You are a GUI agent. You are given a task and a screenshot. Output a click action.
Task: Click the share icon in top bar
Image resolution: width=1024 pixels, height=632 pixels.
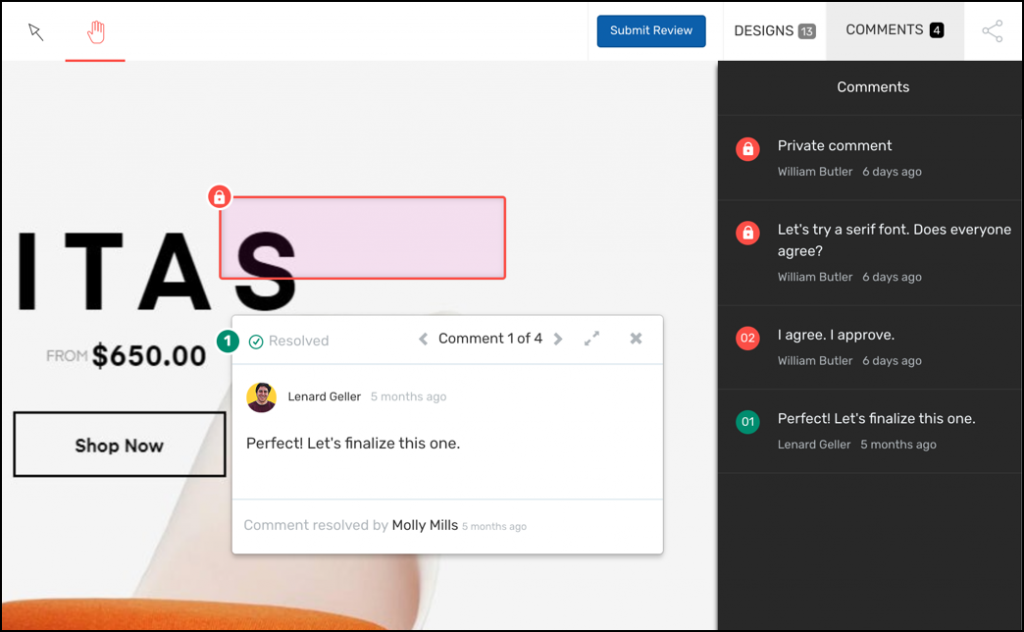pyautogui.click(x=992, y=31)
